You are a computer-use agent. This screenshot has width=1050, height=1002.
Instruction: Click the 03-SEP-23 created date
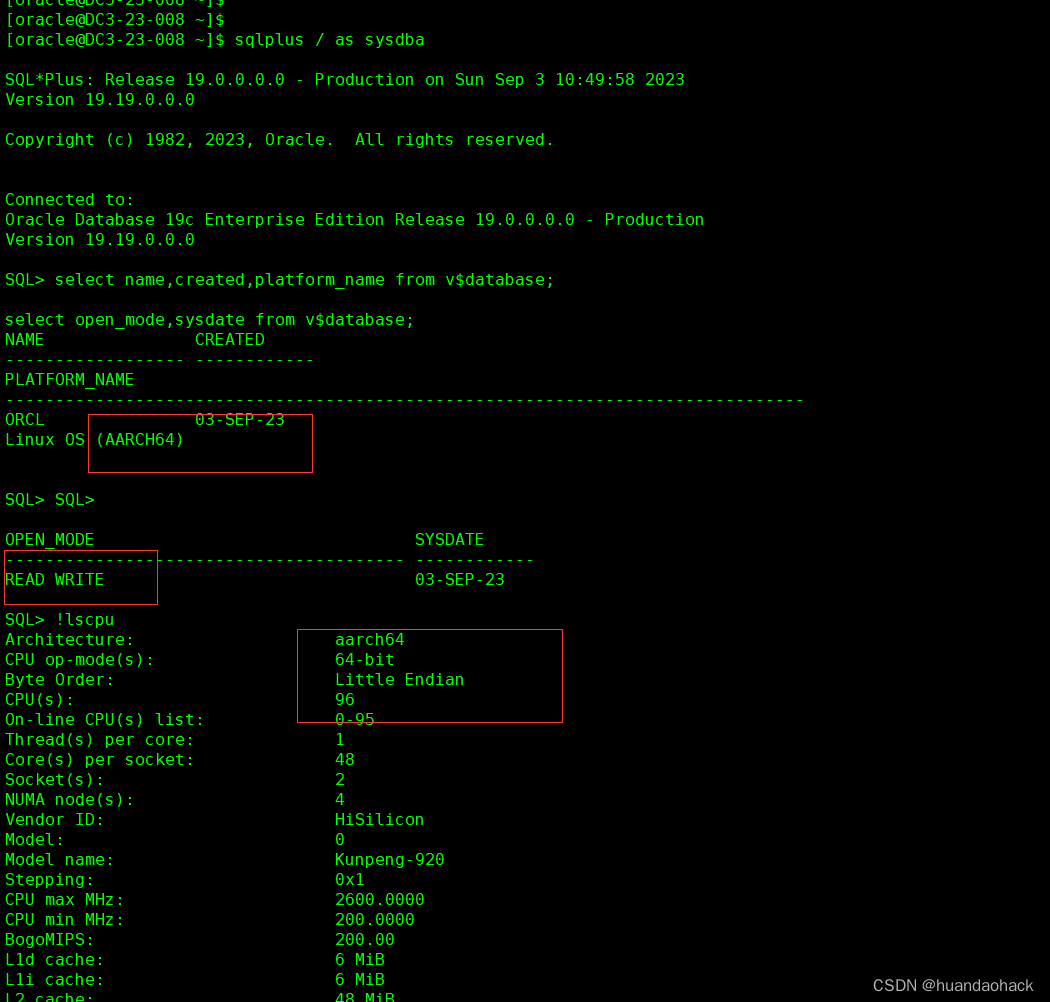pos(240,419)
